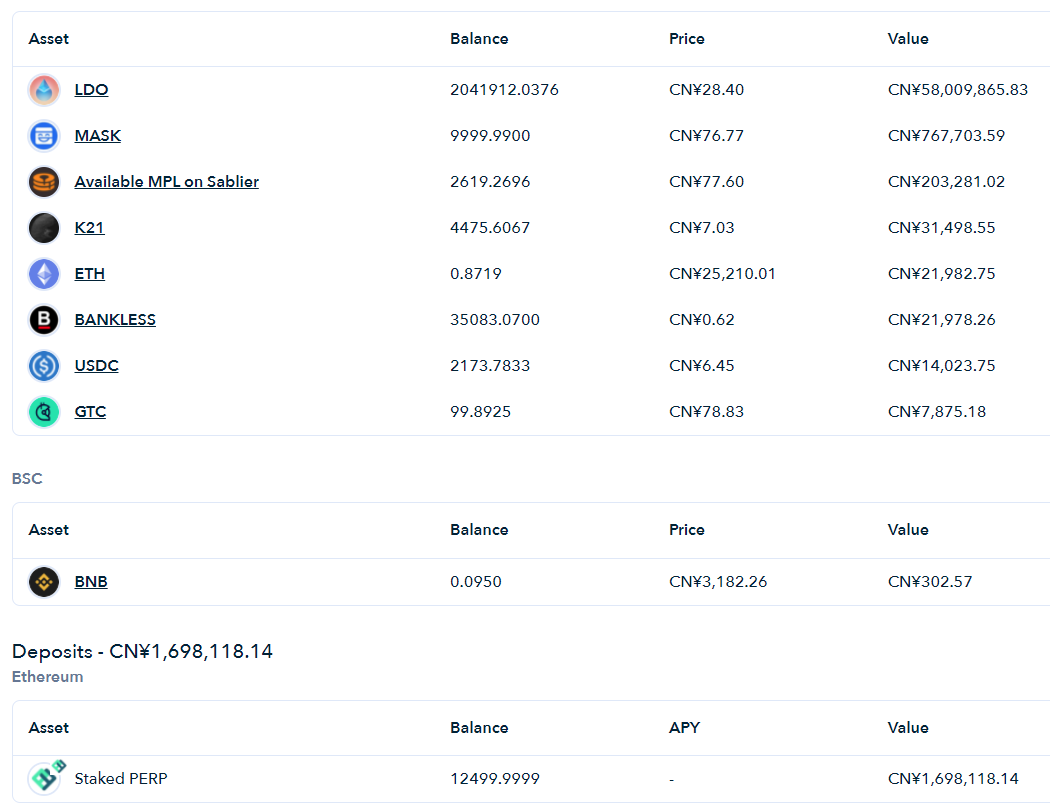Follow the K21 asset link

[x=89, y=228]
